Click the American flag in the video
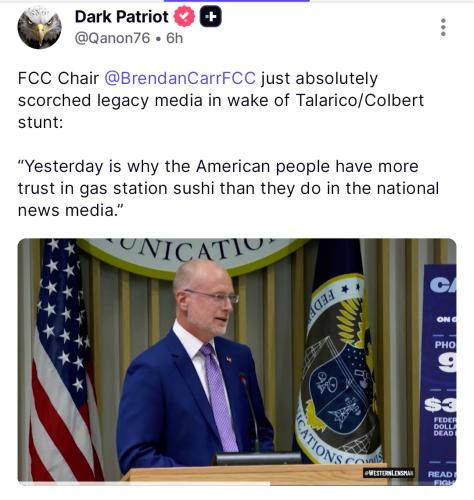474x500 pixels. click(x=63, y=360)
